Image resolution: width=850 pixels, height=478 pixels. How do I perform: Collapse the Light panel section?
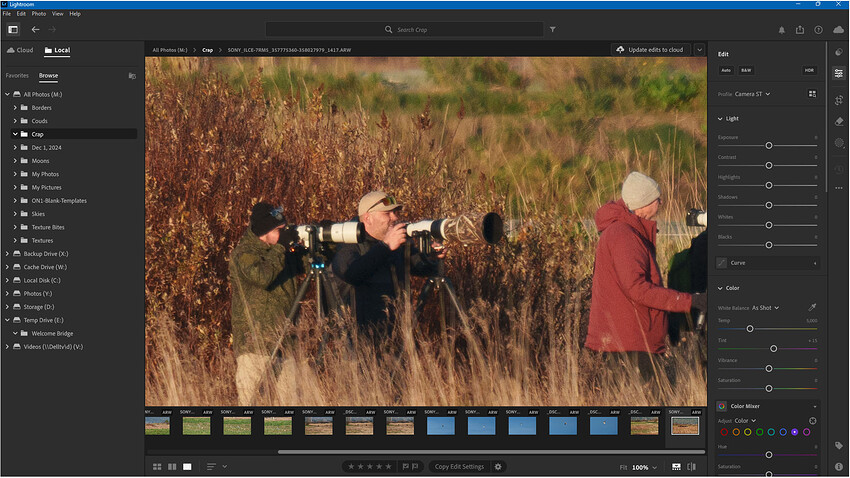point(720,118)
